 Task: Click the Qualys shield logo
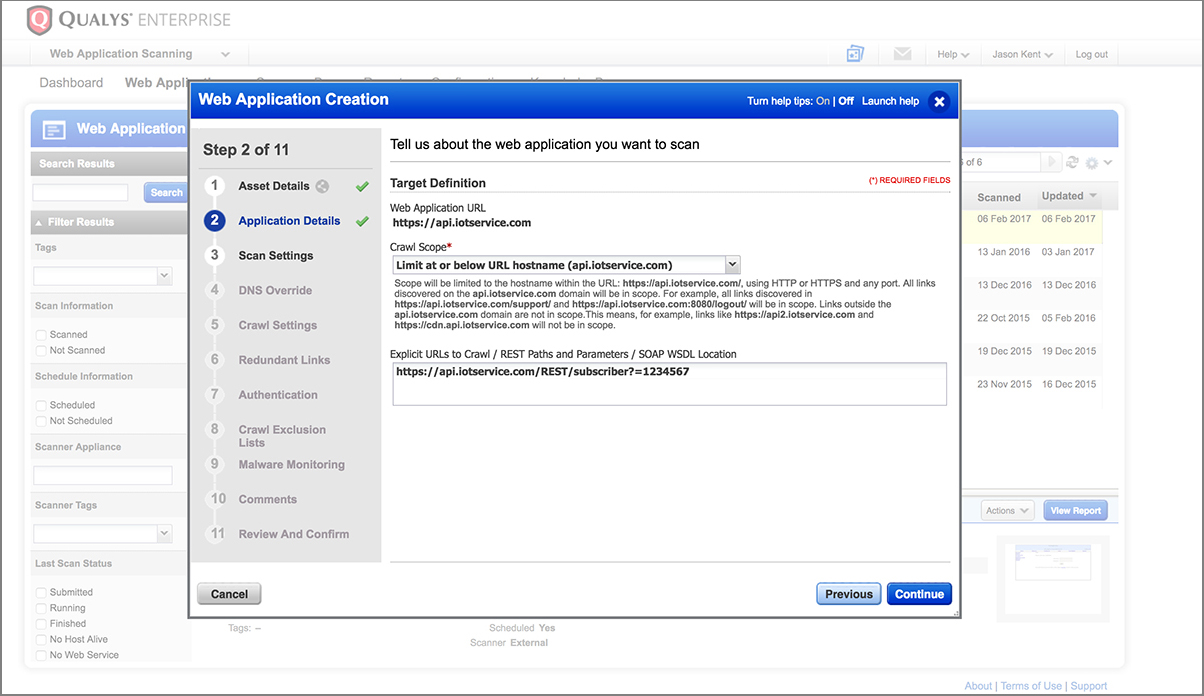point(38,19)
